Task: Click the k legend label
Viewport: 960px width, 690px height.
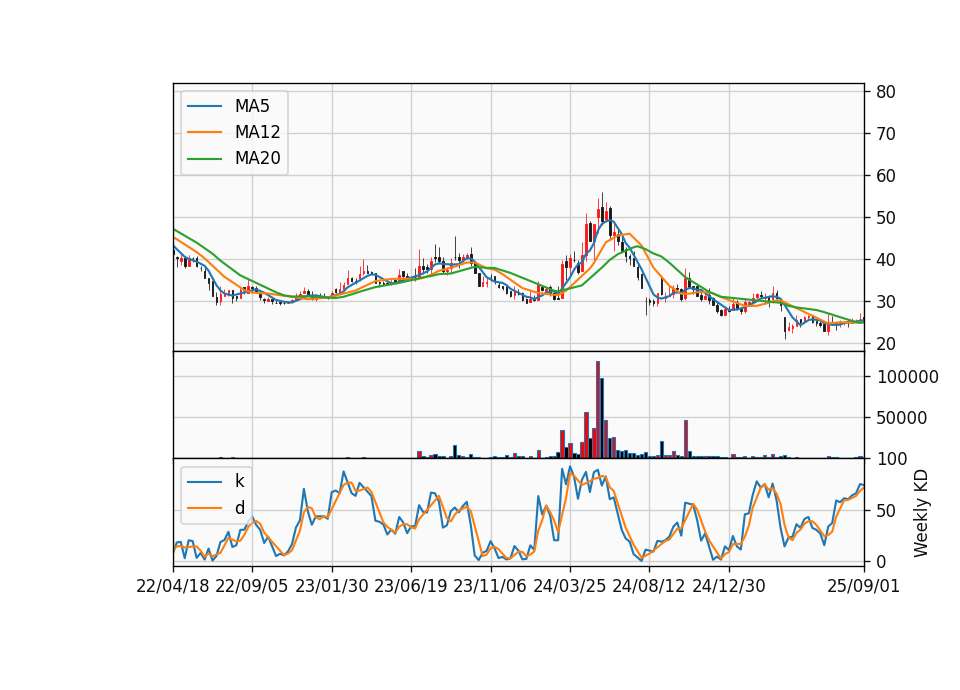Action: (x=239, y=481)
